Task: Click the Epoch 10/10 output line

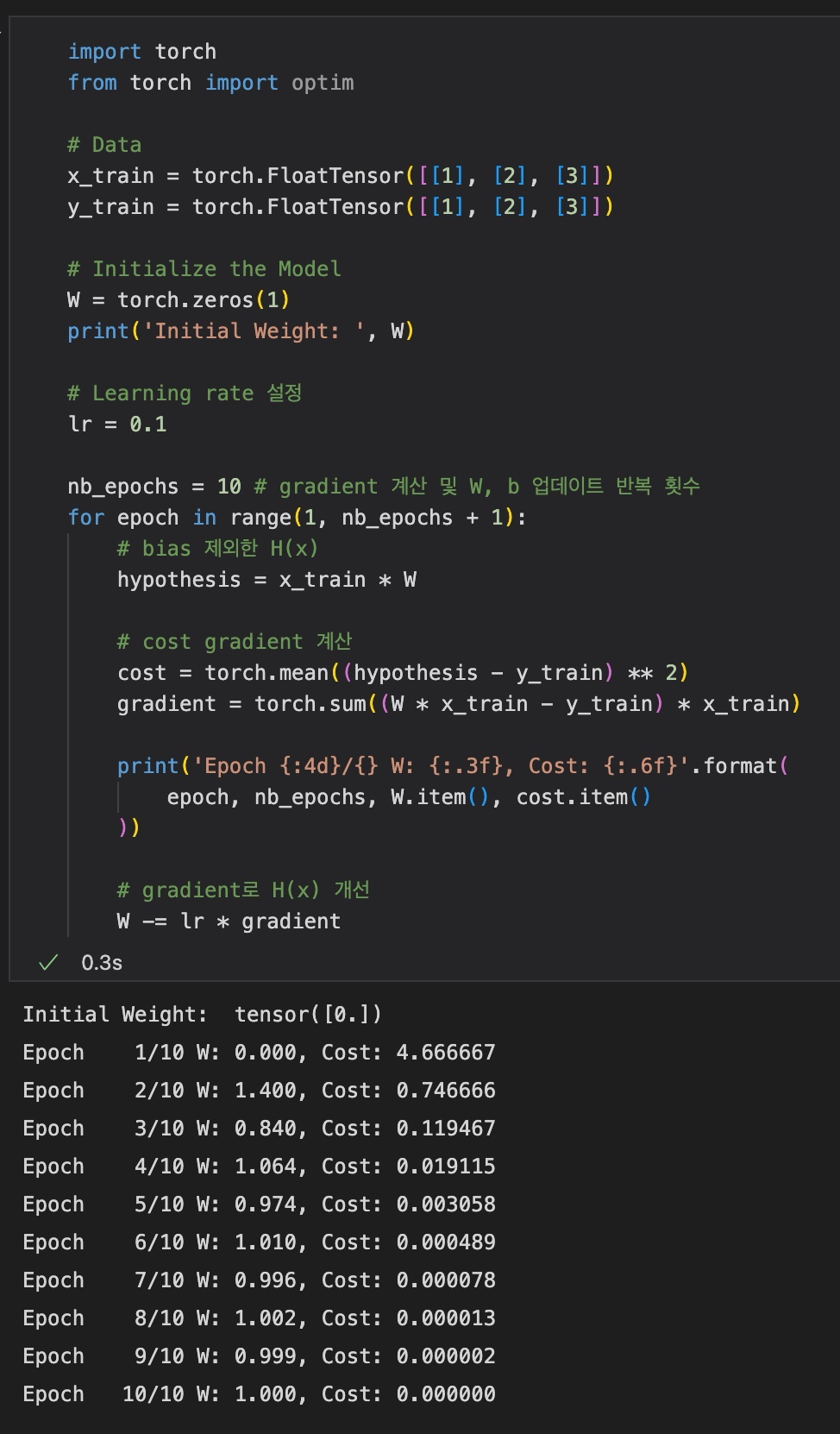Action: pyautogui.click(x=259, y=1394)
